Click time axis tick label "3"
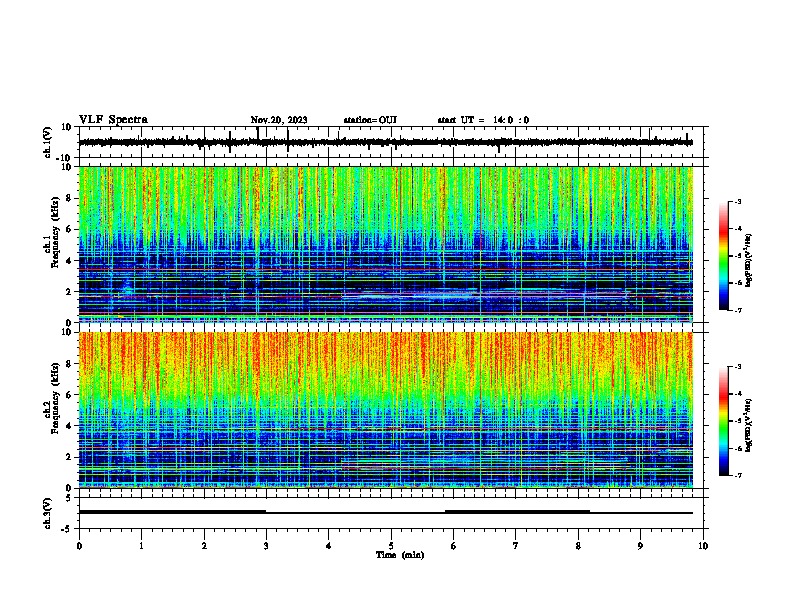This screenshot has height=612, width=792. pyautogui.click(x=266, y=546)
